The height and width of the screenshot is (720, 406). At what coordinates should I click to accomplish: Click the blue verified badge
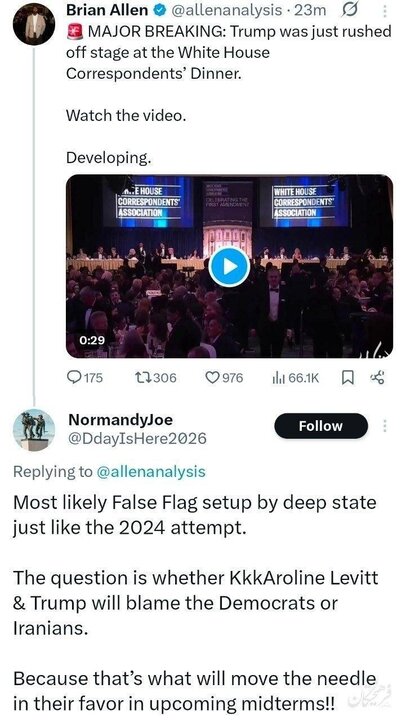click(158, 10)
